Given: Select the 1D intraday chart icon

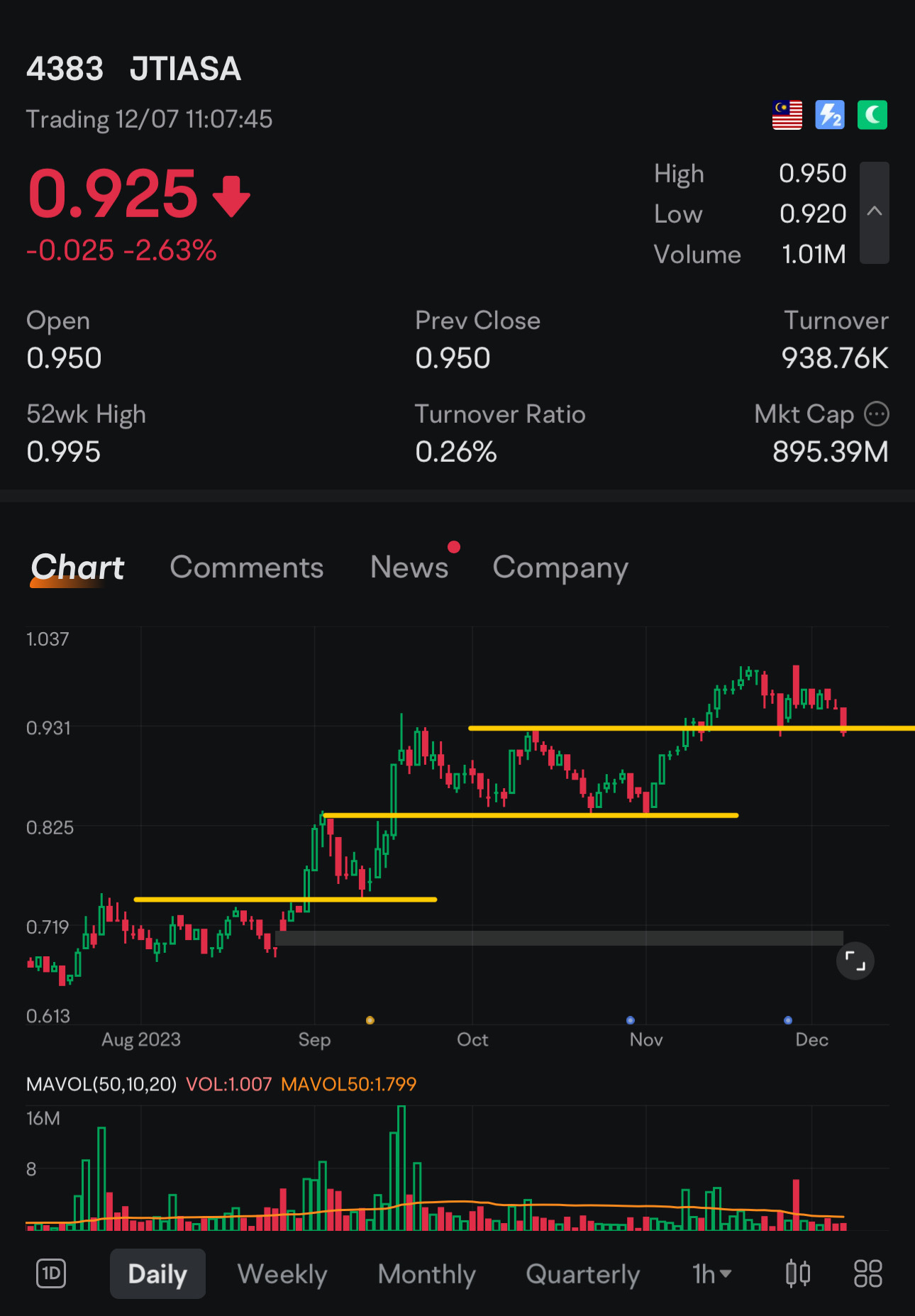Looking at the screenshot, I should [x=51, y=1273].
